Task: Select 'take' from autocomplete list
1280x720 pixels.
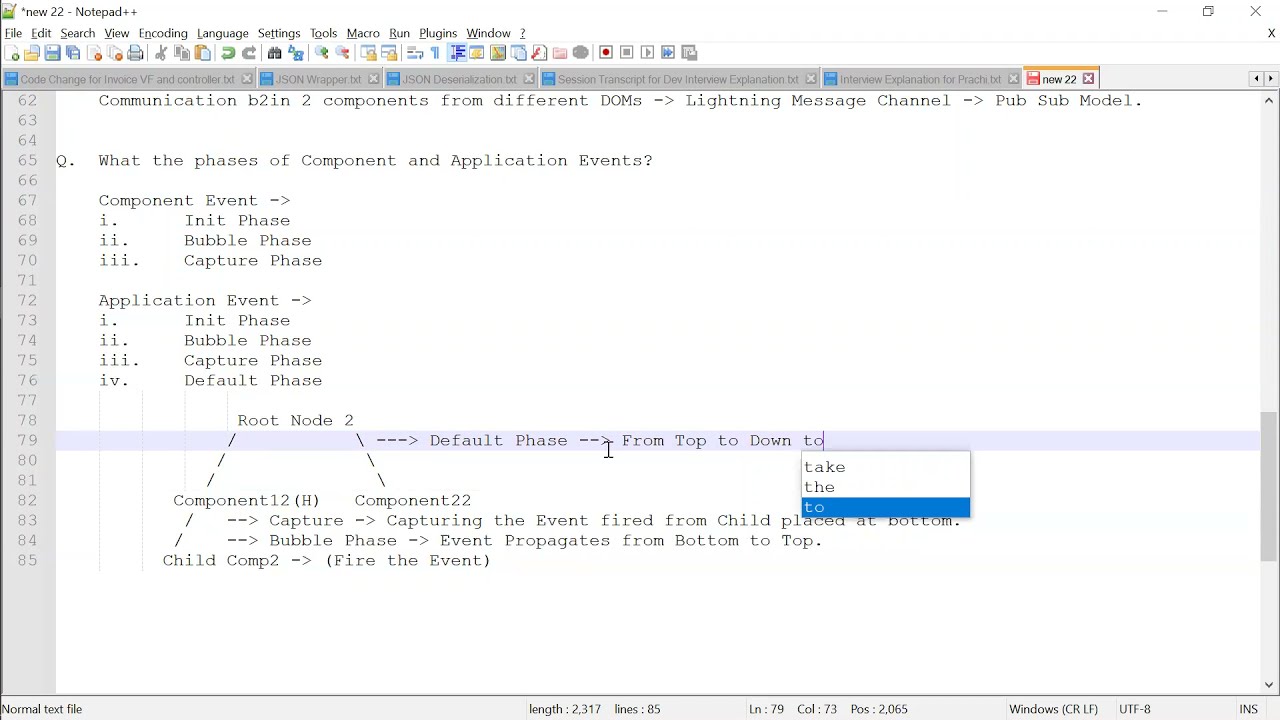Action: [886, 467]
